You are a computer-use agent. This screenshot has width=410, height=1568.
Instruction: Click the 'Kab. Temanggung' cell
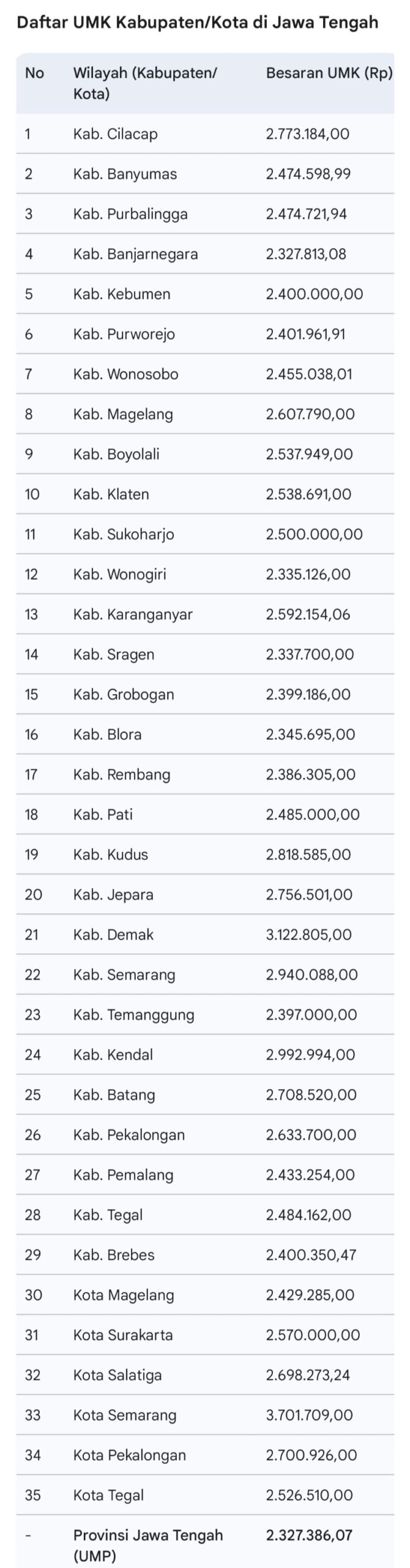pyautogui.click(x=133, y=1015)
